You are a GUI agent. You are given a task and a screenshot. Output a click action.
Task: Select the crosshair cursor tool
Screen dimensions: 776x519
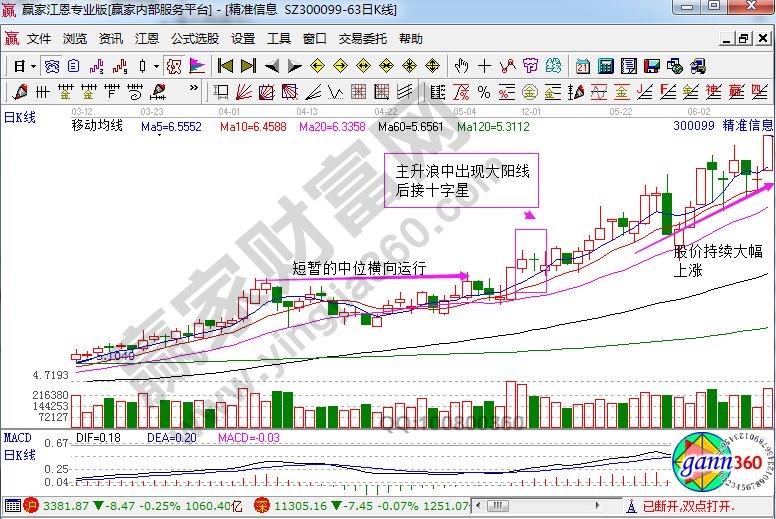(x=485, y=66)
